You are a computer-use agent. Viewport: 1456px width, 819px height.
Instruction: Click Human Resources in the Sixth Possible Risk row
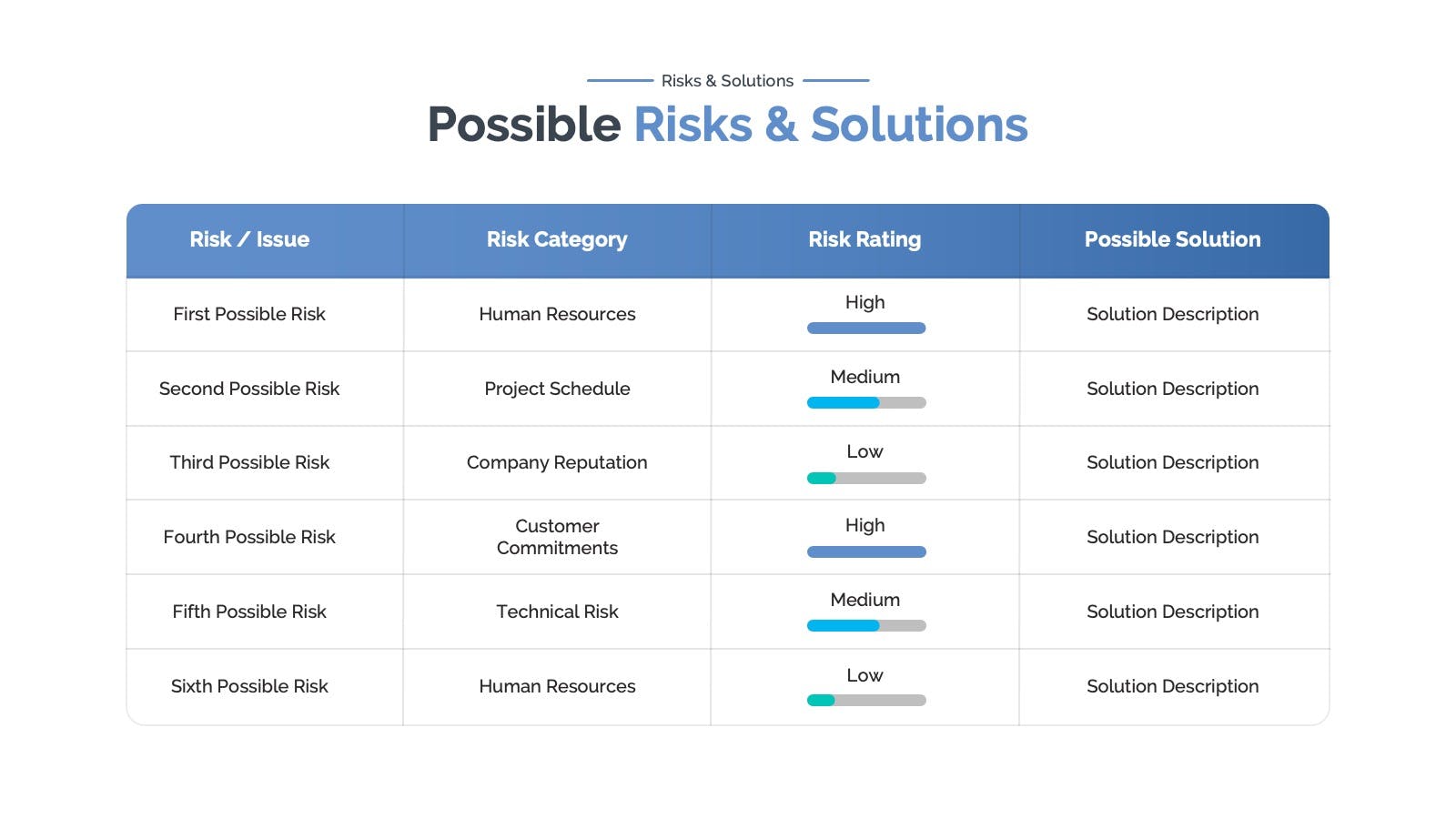pyautogui.click(x=557, y=686)
